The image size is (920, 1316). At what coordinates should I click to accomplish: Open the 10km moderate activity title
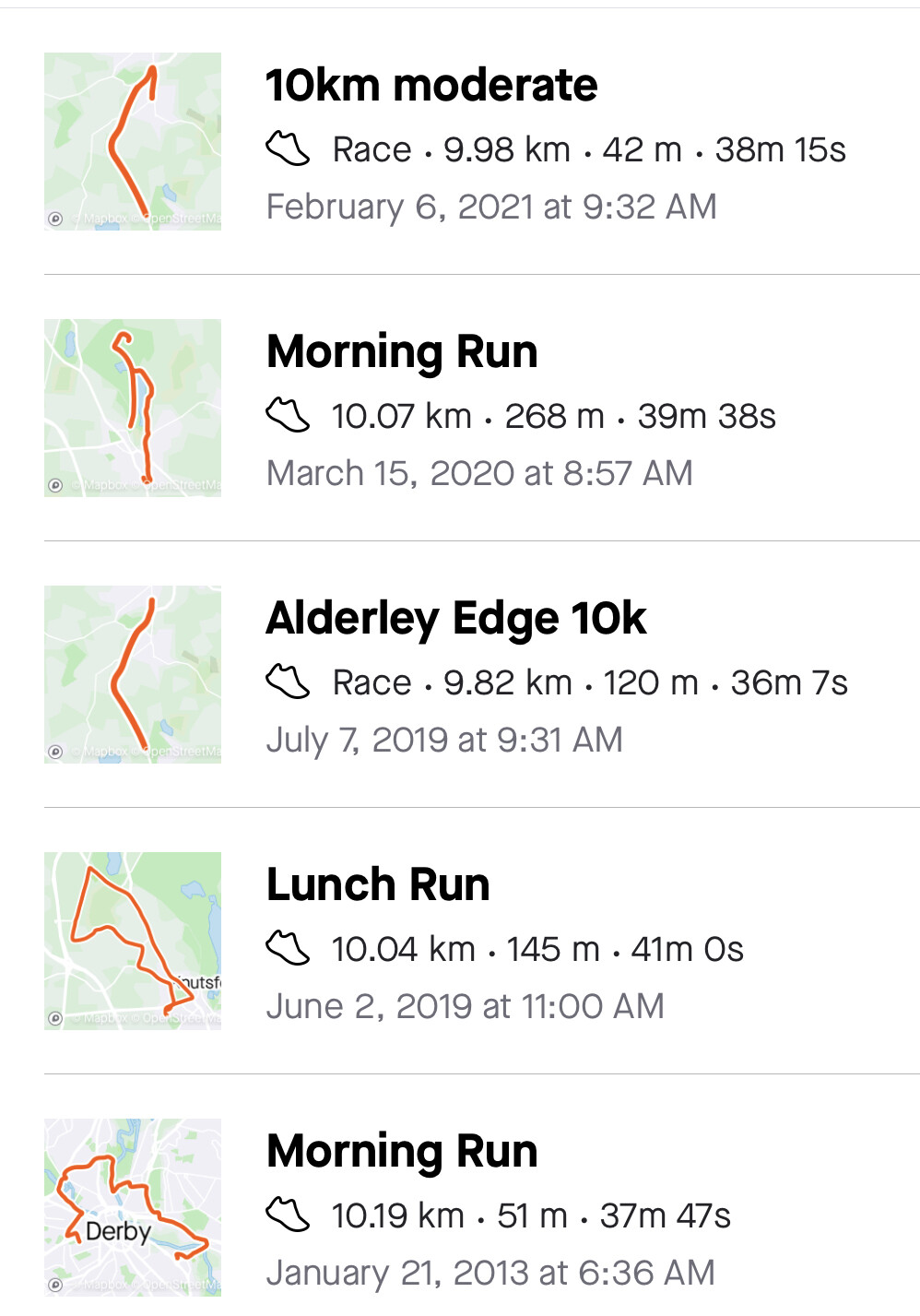pos(431,86)
